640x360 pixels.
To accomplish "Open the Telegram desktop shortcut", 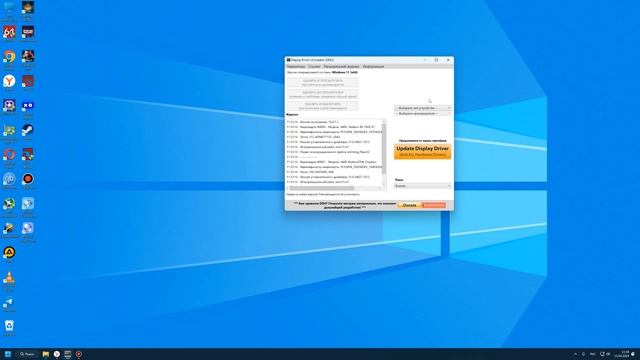I will click(9, 302).
